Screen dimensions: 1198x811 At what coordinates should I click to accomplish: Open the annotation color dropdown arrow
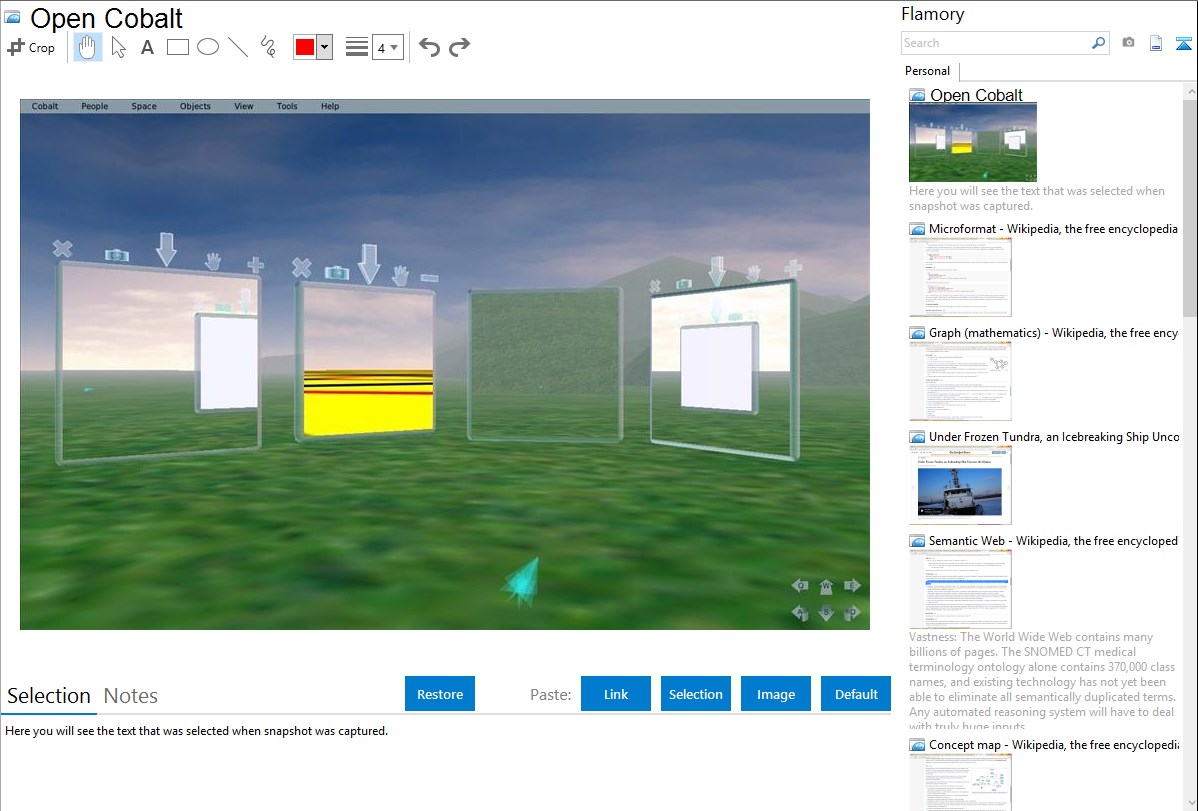325,47
